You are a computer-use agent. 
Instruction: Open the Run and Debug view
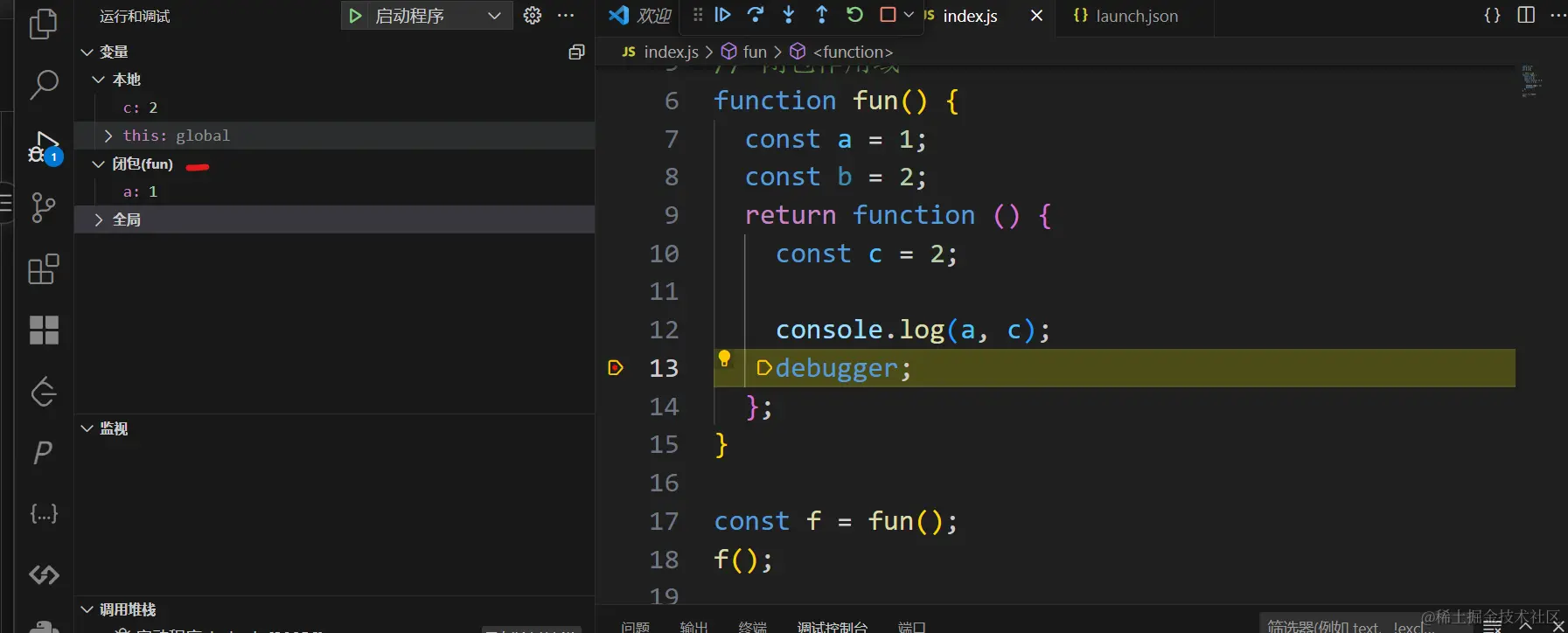click(x=45, y=147)
